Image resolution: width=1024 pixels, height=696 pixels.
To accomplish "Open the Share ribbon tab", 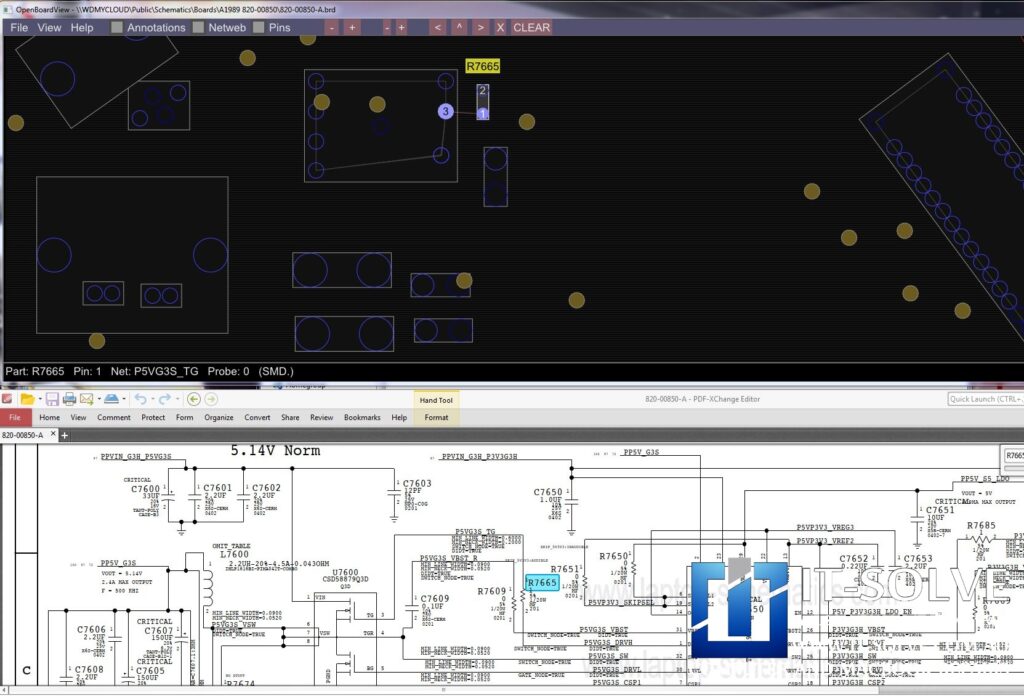I will [290, 417].
